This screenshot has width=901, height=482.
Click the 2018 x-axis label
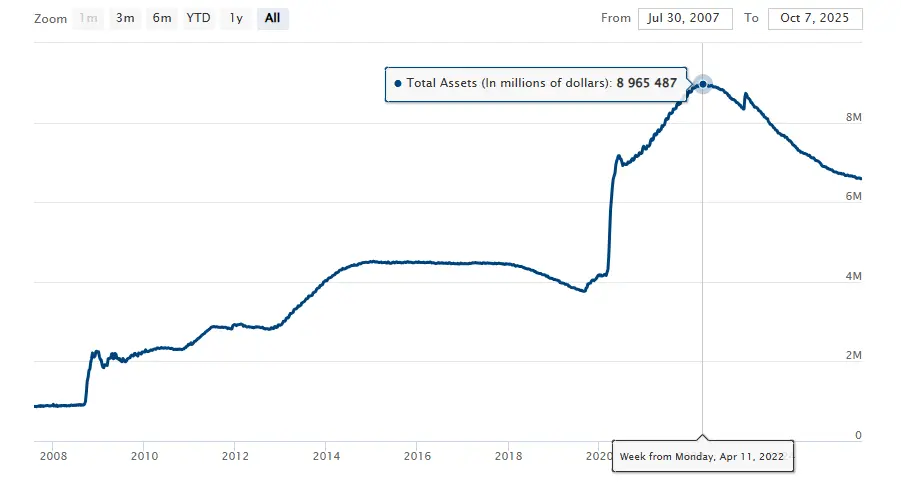point(508,456)
